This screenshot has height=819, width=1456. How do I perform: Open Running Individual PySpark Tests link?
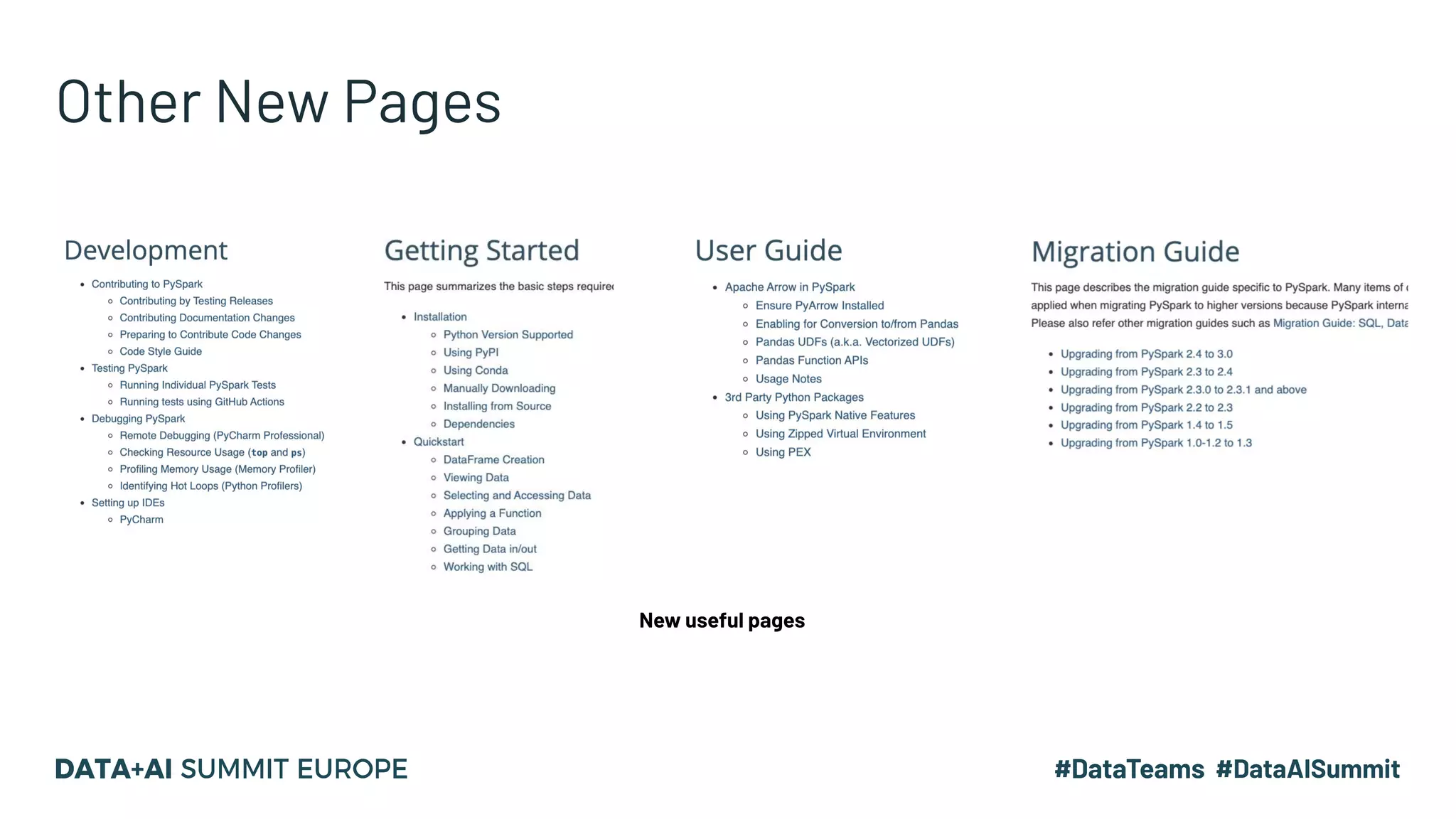point(198,385)
